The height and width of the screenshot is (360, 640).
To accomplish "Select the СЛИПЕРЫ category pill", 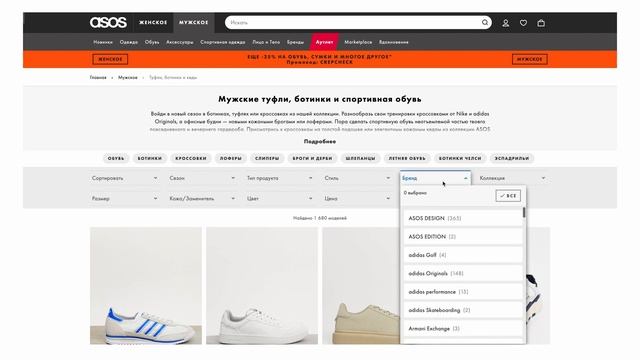I will (267, 158).
